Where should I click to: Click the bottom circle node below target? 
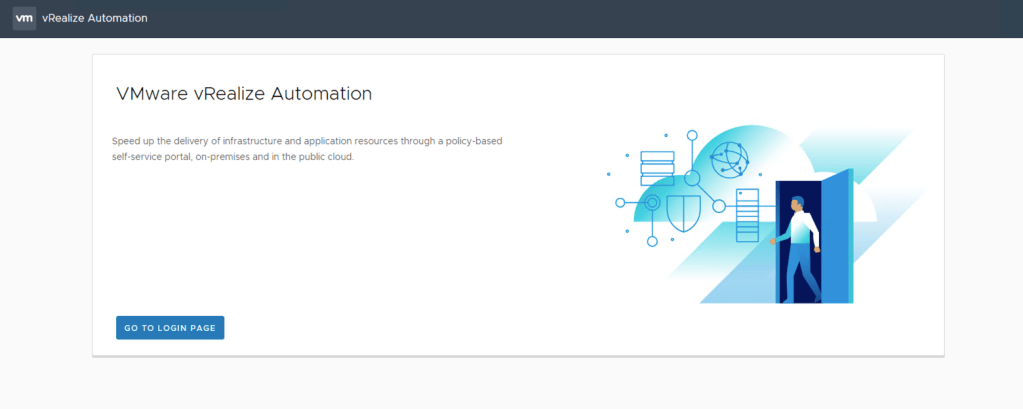point(652,241)
